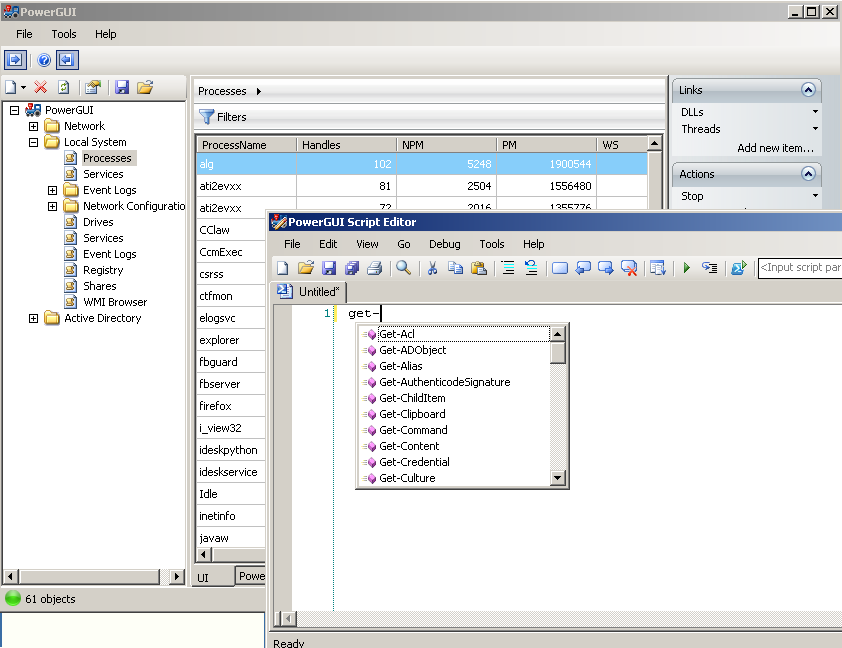Open the DLLs link dropdown arrow
Viewport: 842px width, 648px height.
[x=815, y=112]
